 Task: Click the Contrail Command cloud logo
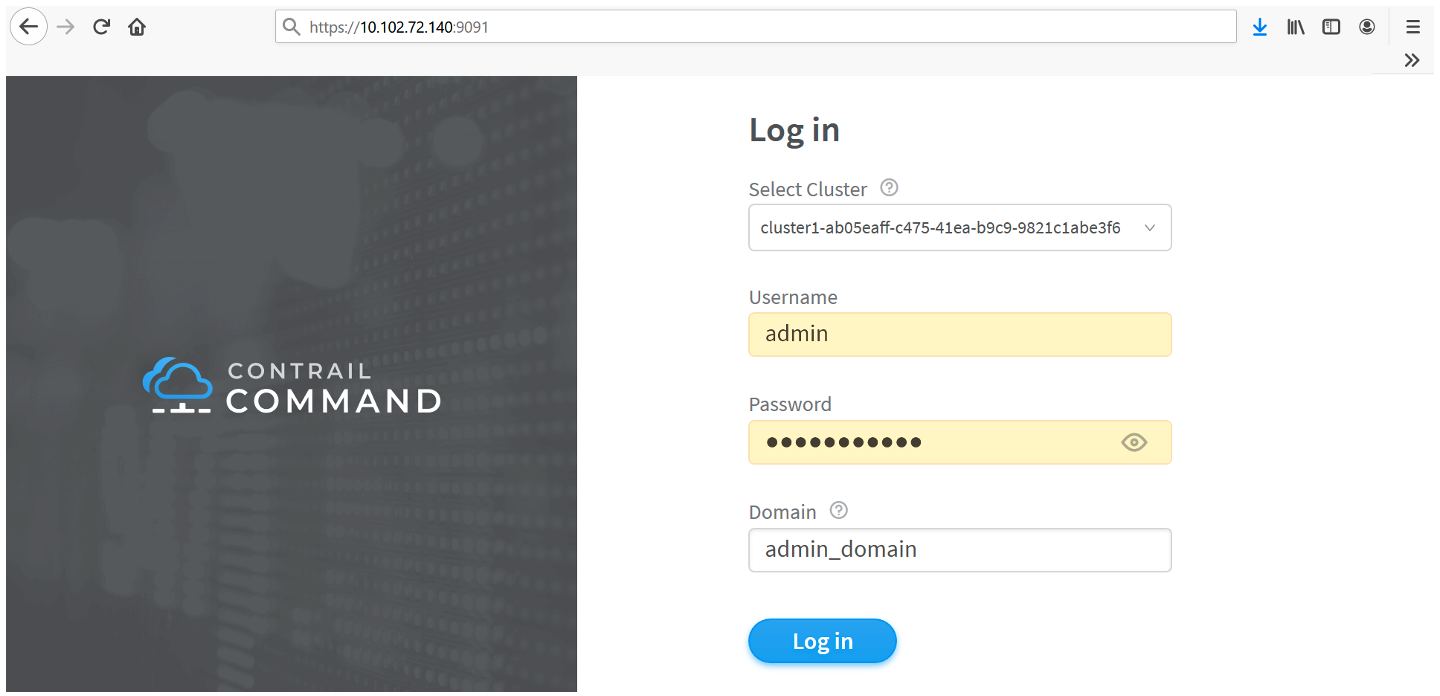click(x=177, y=385)
